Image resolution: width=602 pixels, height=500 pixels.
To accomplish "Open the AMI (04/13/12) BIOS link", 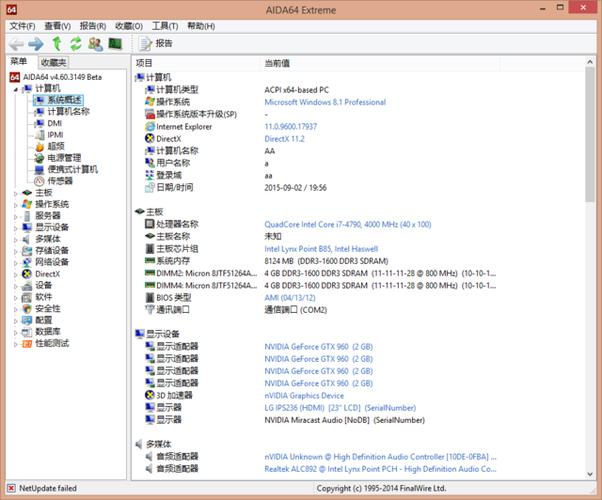I will pos(290,298).
